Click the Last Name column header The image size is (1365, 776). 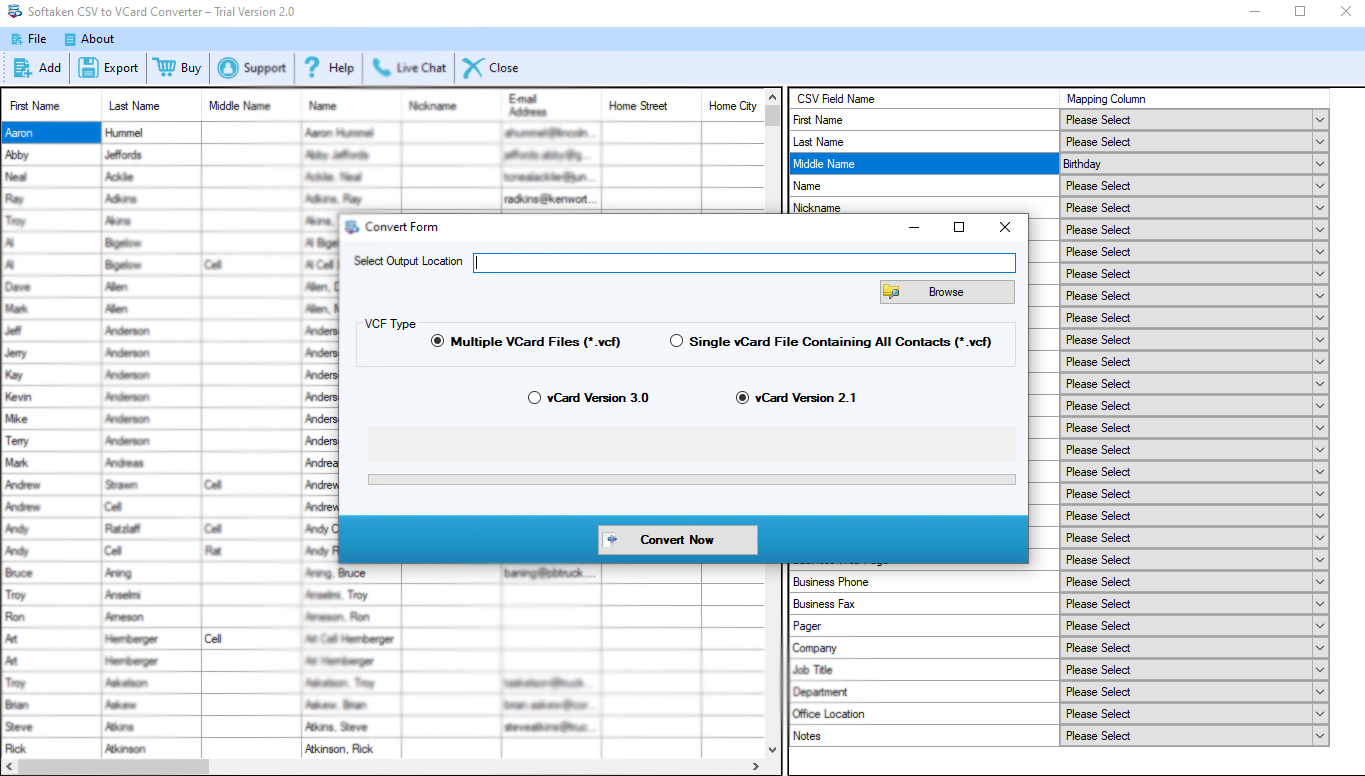151,106
